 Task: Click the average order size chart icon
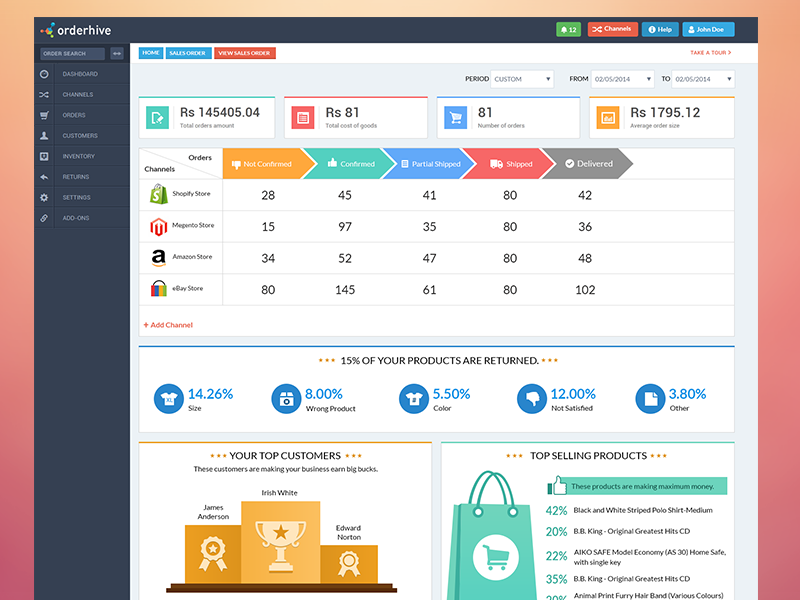[x=608, y=118]
